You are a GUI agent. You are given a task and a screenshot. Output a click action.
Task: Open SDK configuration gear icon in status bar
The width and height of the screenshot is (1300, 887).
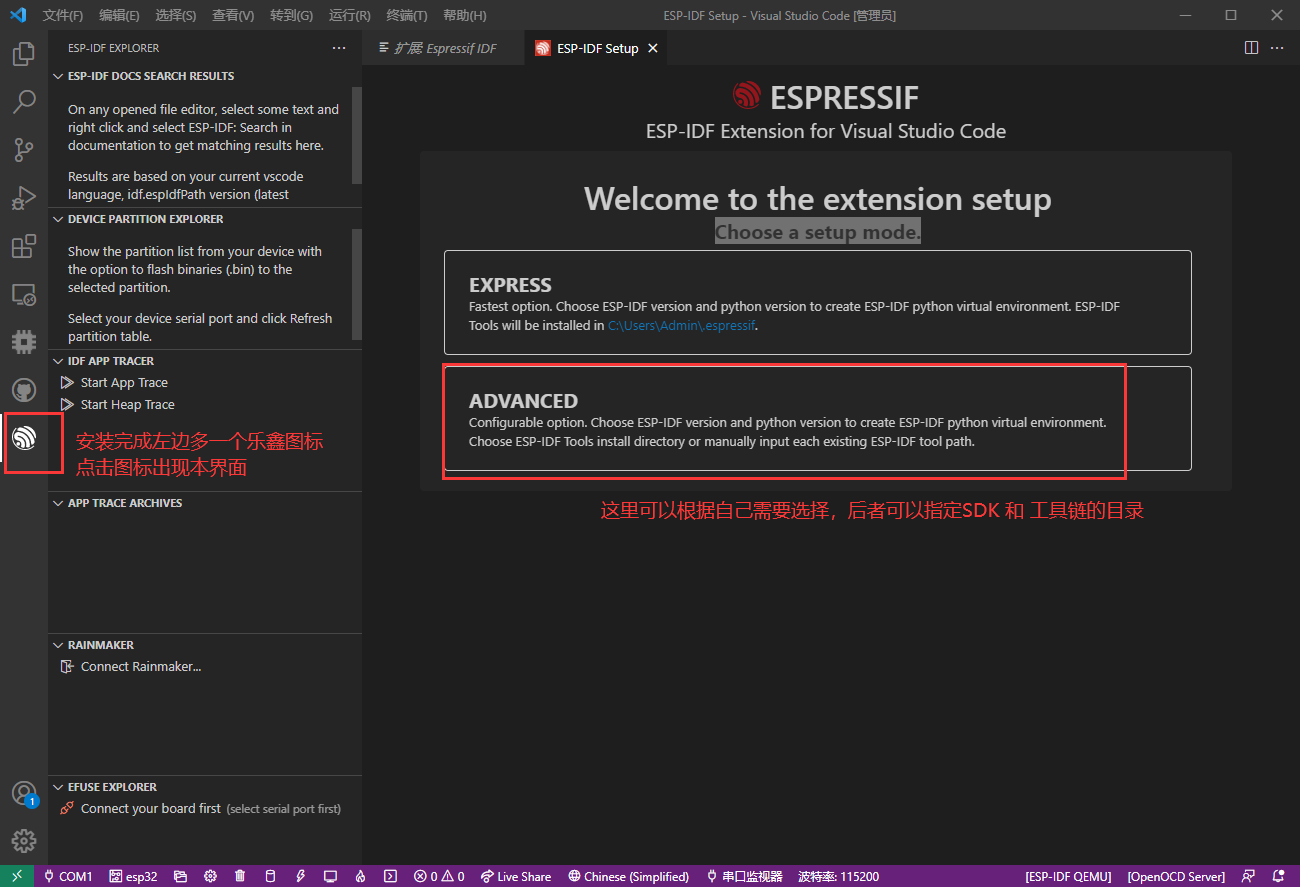pyautogui.click(x=210, y=876)
